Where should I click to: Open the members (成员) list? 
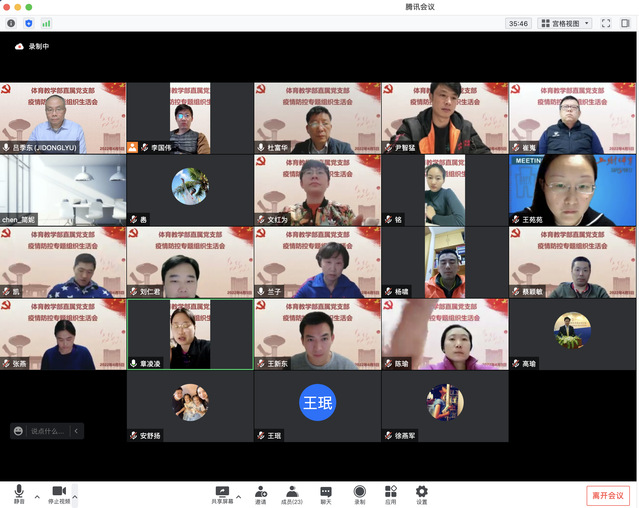click(x=292, y=490)
